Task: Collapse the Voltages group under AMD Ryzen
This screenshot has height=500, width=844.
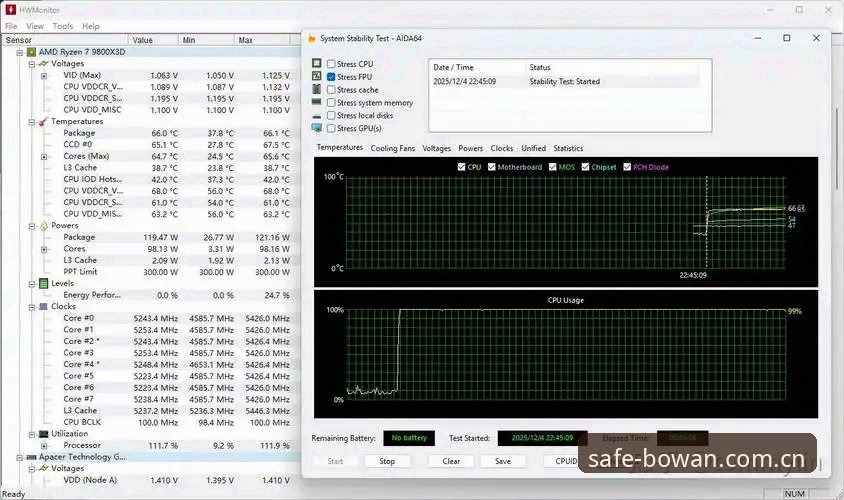Action: coord(32,64)
